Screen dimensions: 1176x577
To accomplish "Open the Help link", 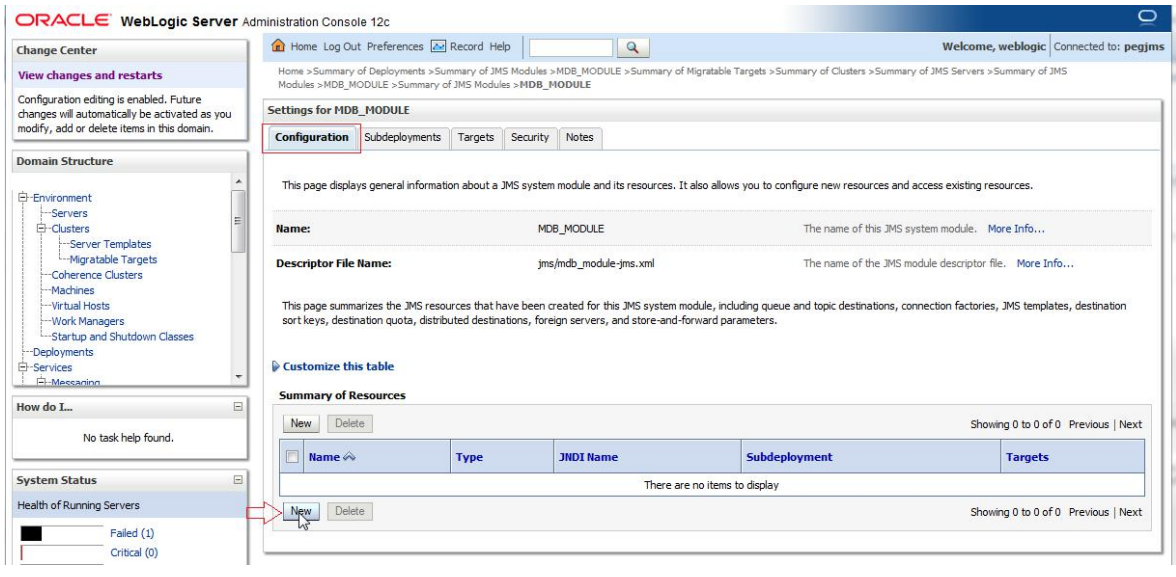I will coord(500,47).
